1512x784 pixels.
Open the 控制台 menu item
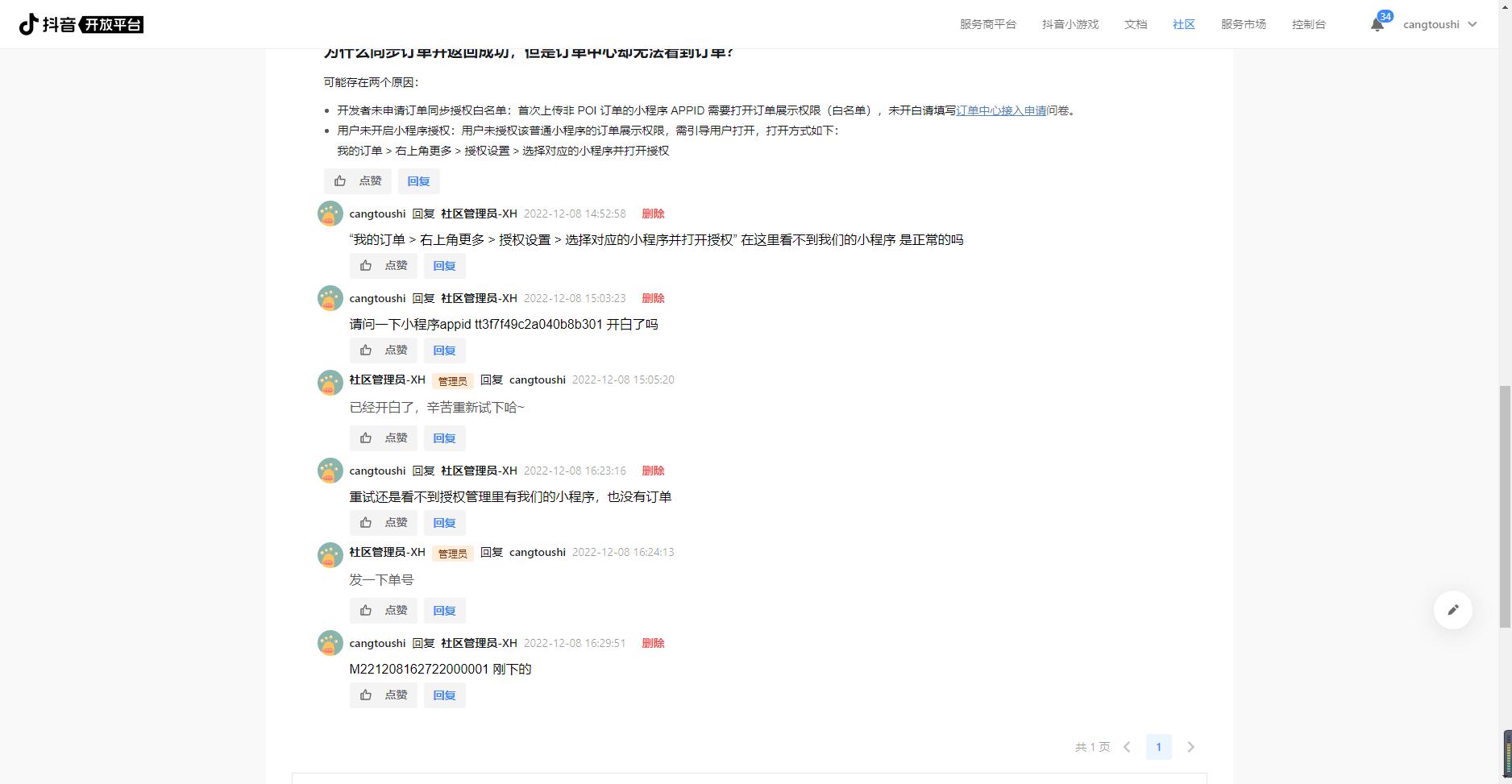click(1309, 24)
